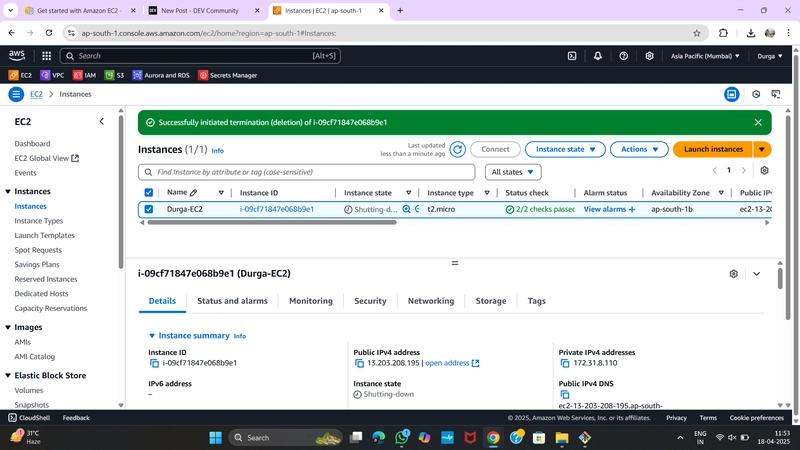Open the Instance state dropdown
The height and width of the screenshot is (450, 800).
pyautogui.click(x=565, y=149)
